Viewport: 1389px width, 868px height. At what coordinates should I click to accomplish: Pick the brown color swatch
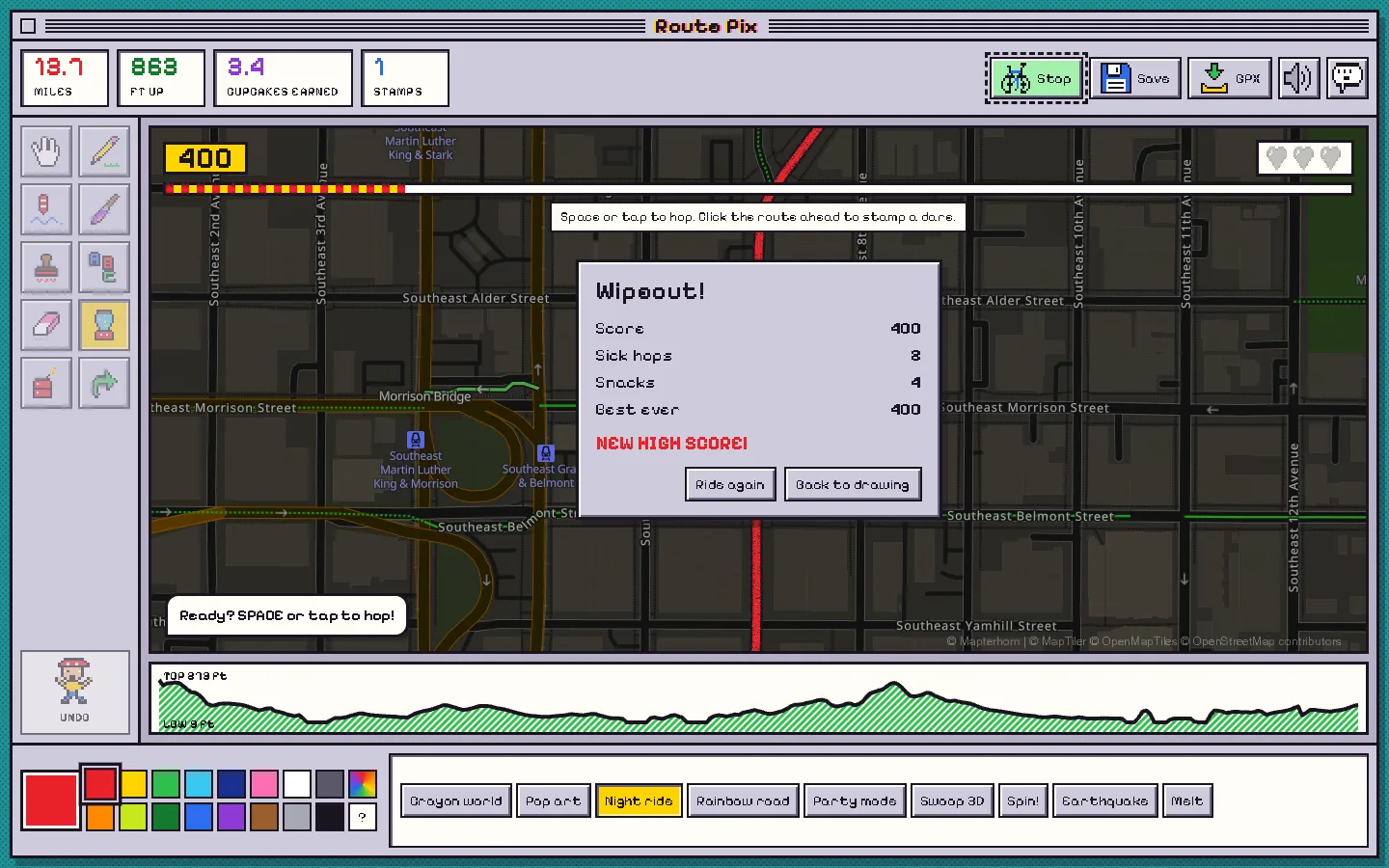(264, 817)
